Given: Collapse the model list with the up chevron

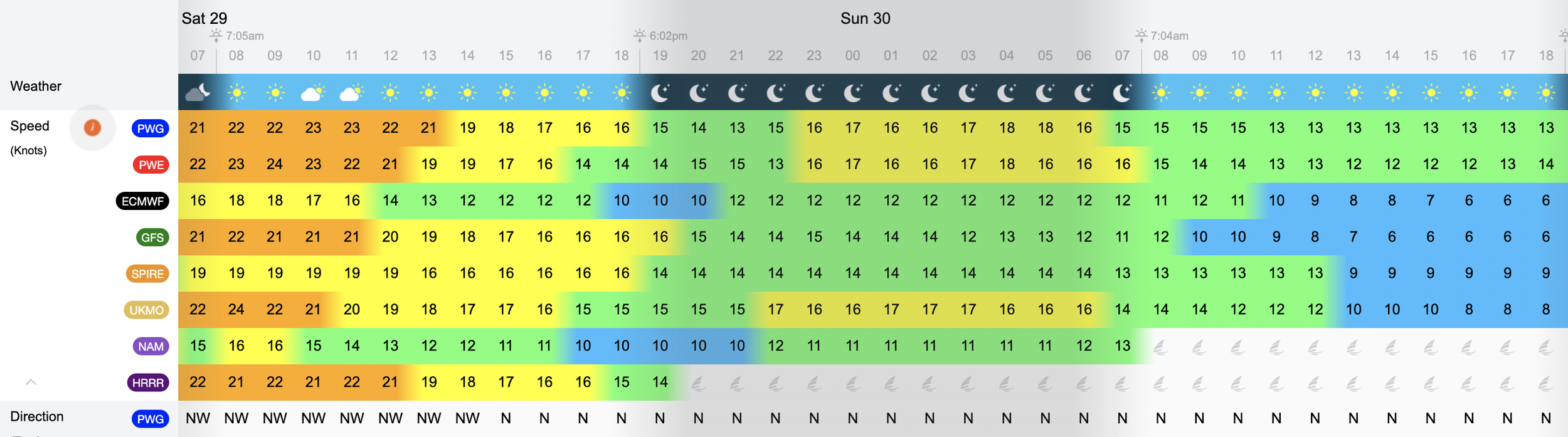Looking at the screenshot, I should 31,382.
